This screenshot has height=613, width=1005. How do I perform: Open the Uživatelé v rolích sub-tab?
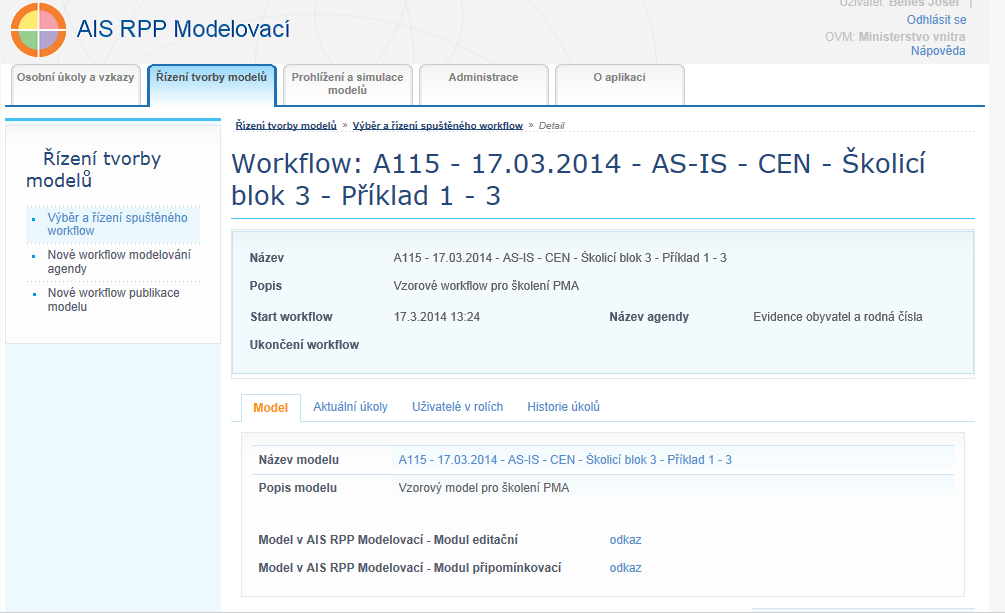coord(457,407)
